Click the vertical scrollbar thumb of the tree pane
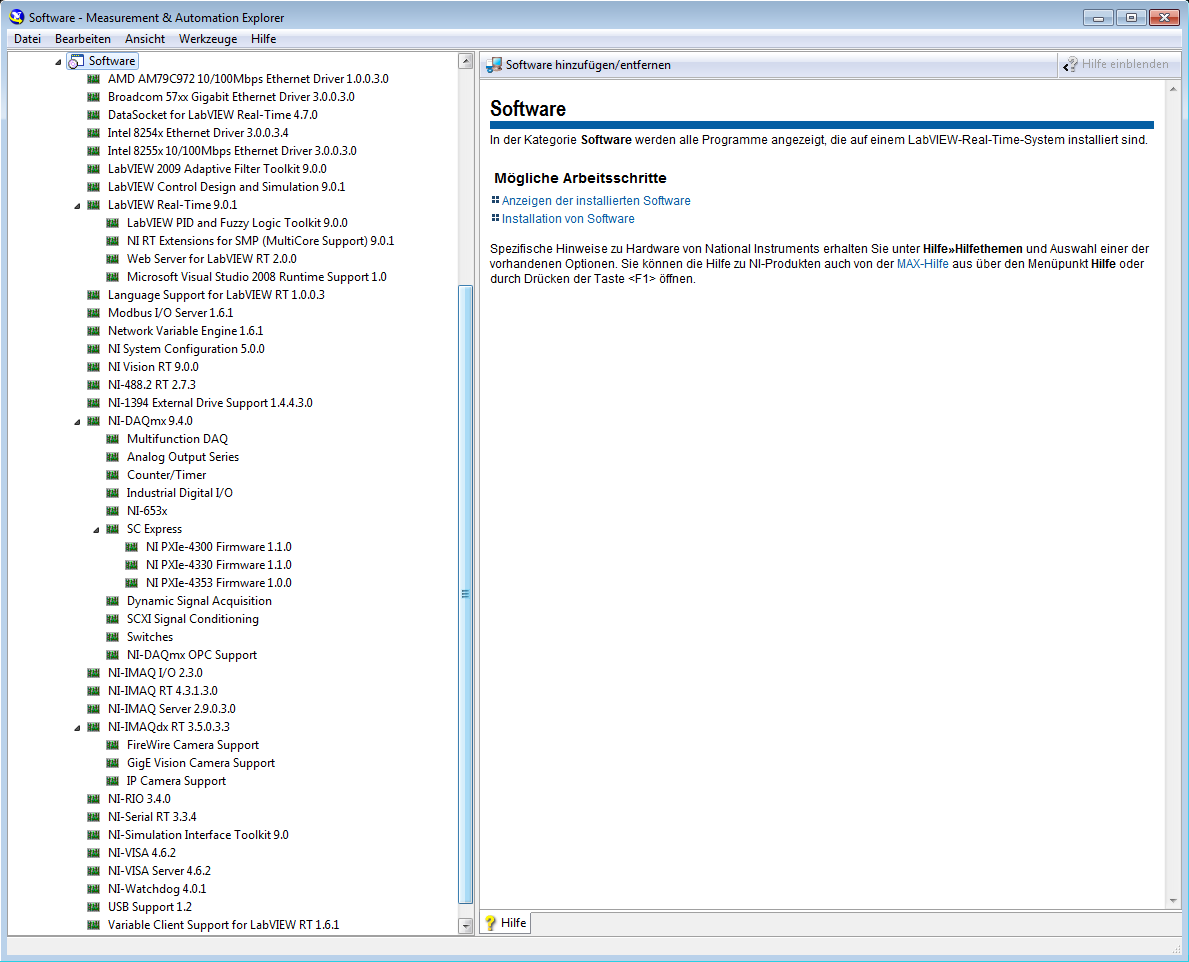This screenshot has width=1189, height=962. pyautogui.click(x=466, y=594)
